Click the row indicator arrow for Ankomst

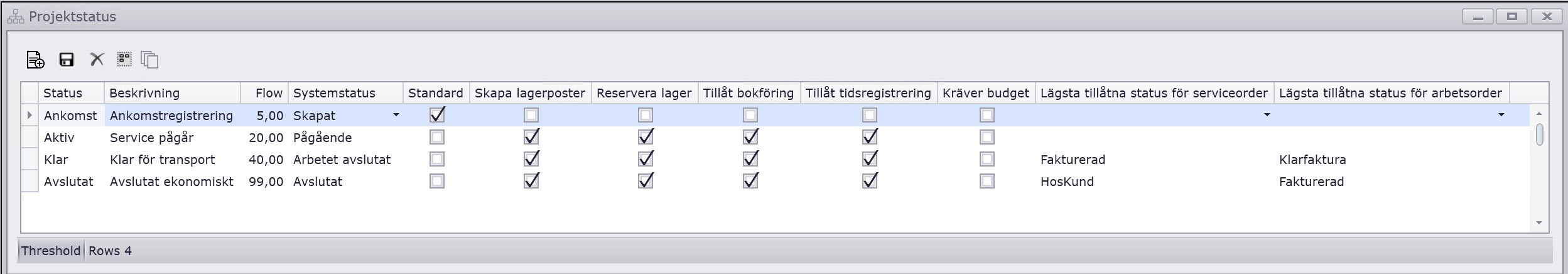coord(30,115)
